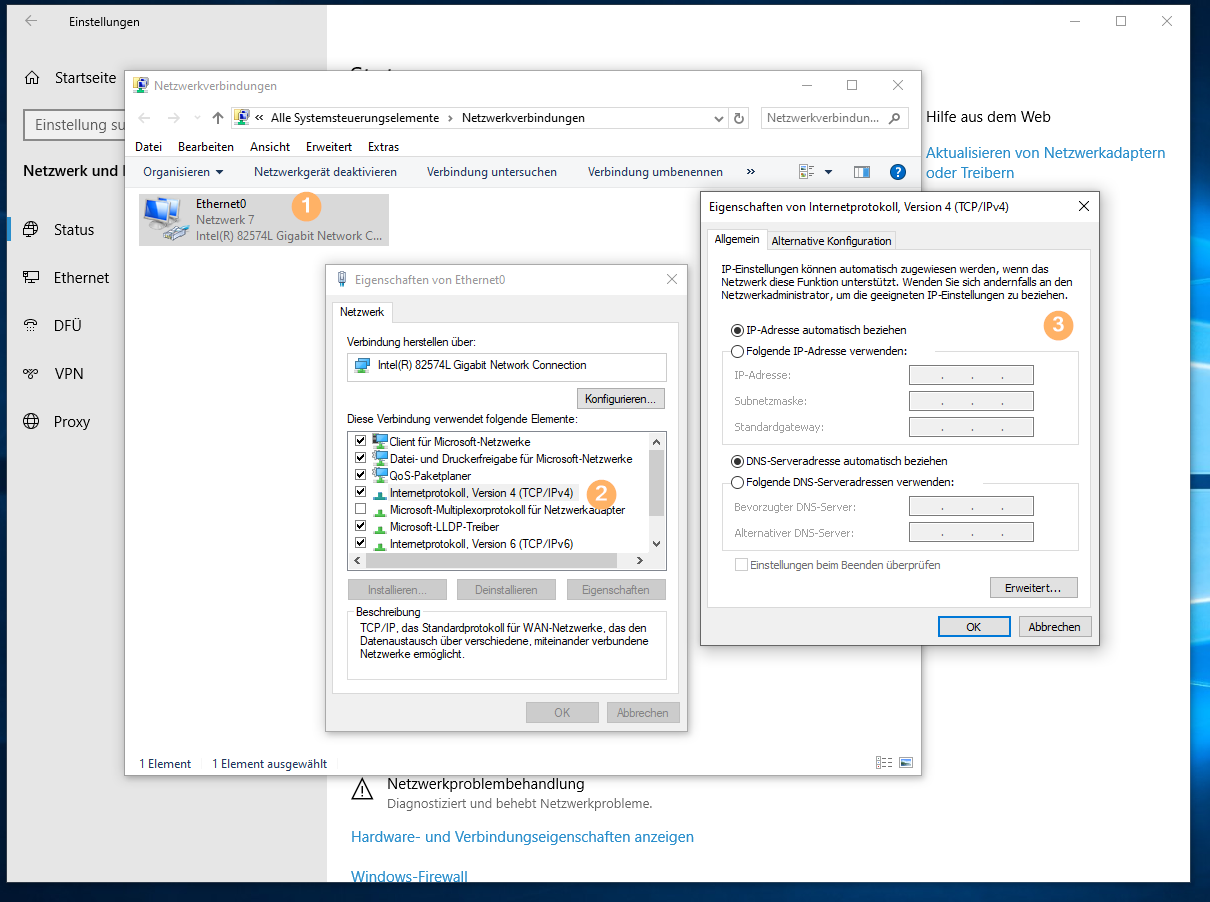Click Erweitert button in IPv4 properties
This screenshot has height=902, width=1210.
[1033, 588]
